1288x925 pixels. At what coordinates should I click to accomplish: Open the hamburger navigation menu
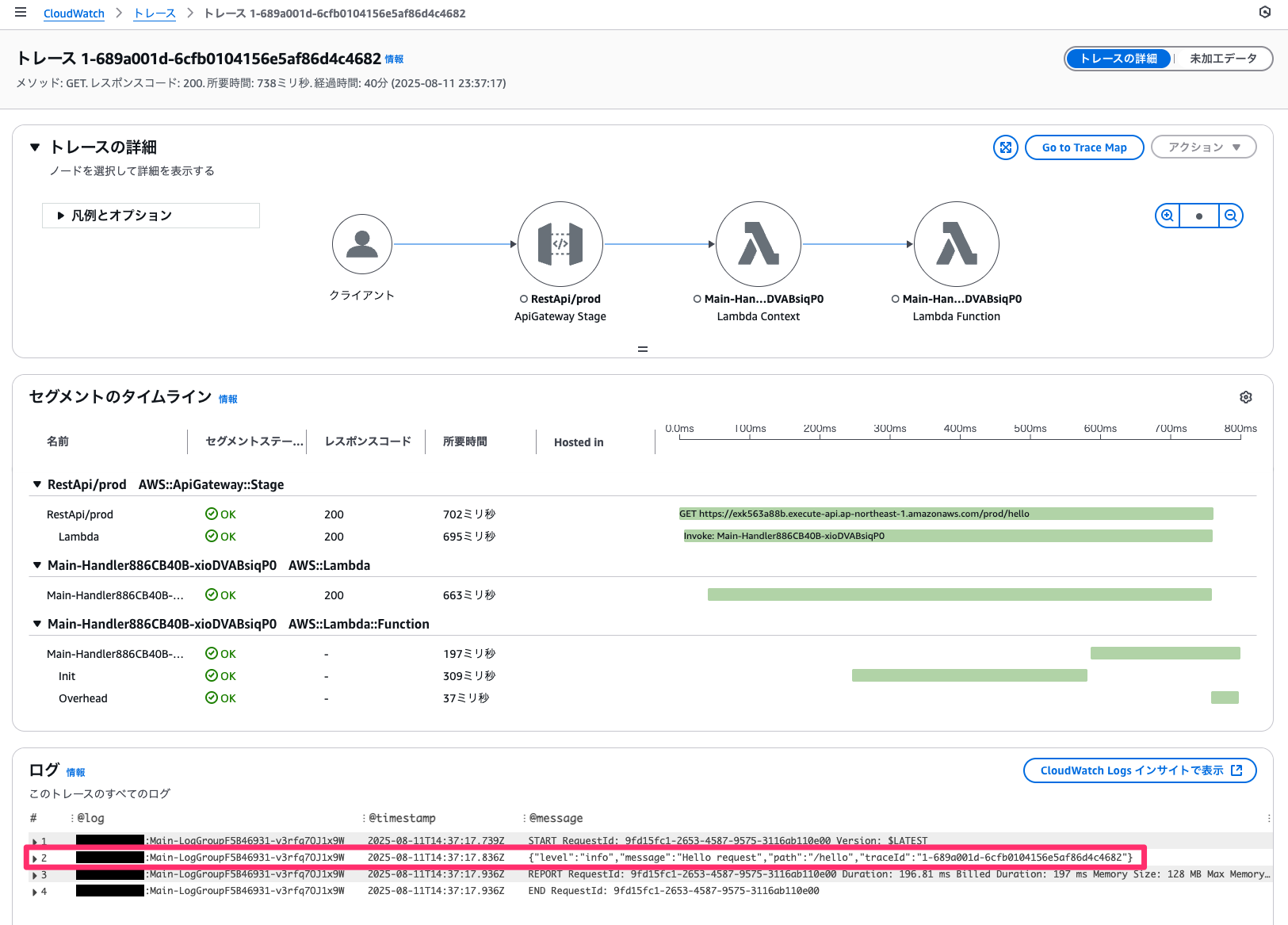(x=21, y=13)
